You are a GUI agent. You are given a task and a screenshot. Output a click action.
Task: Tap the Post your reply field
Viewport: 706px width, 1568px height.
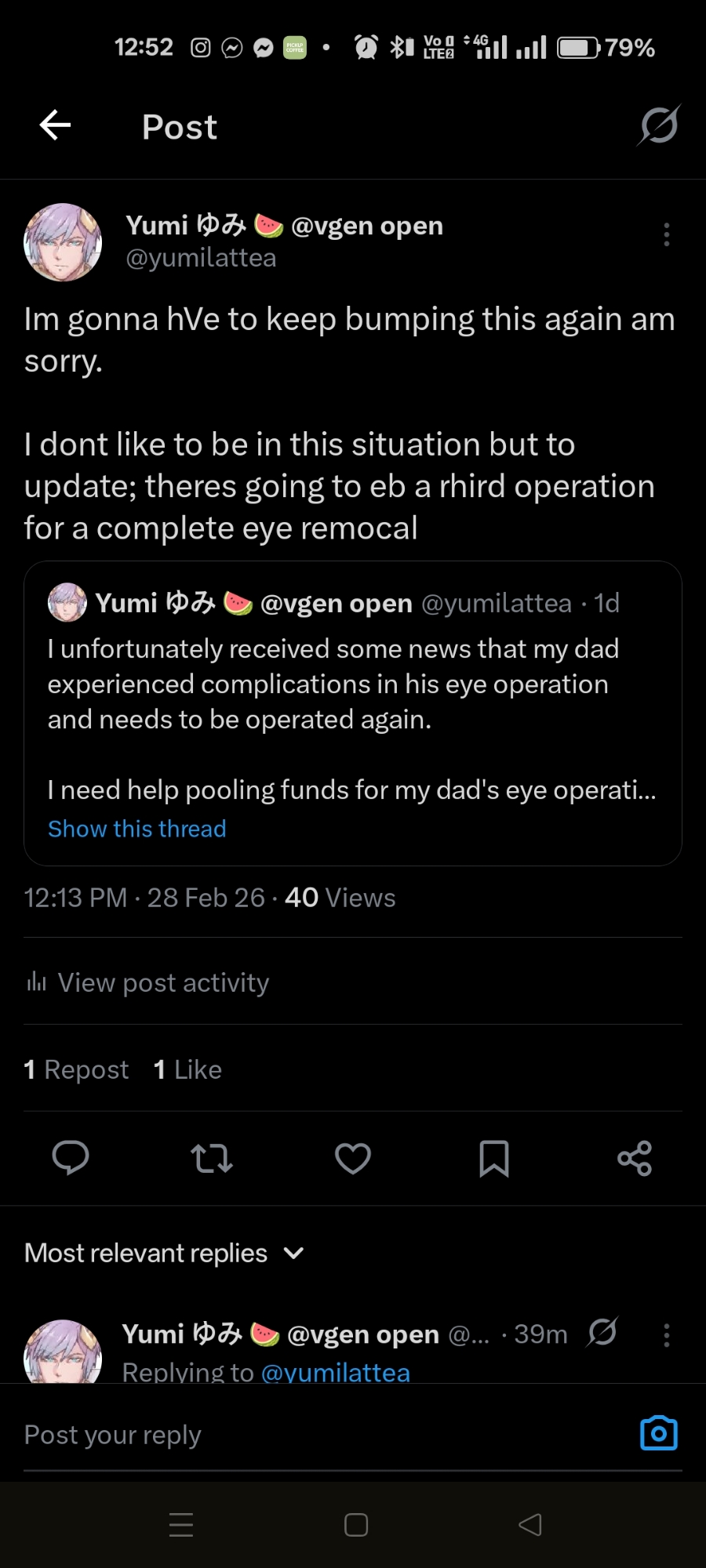(x=314, y=1435)
